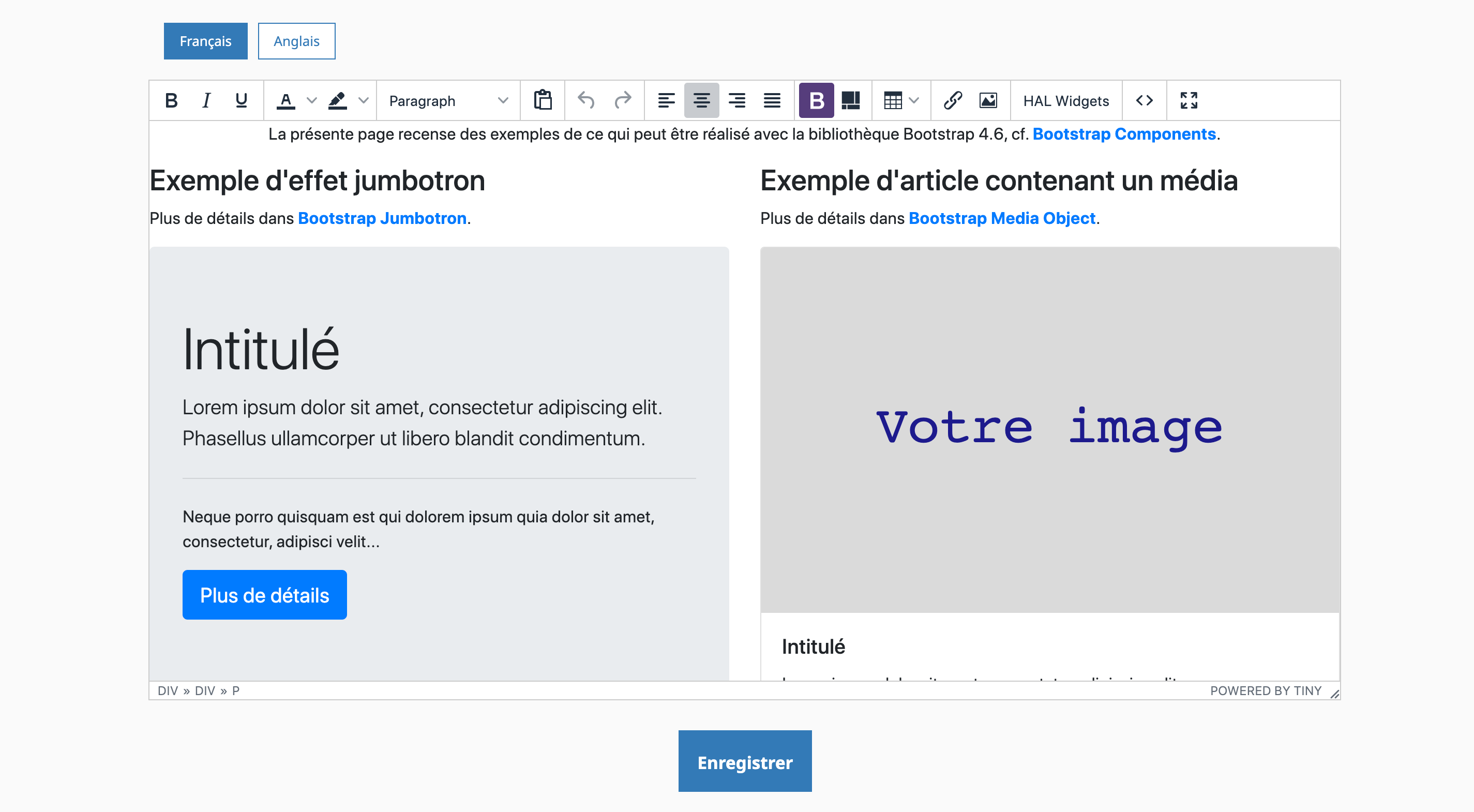This screenshot has width=1474, height=812.
Task: Click the large Intitulé jumbotron heading
Action: (261, 350)
